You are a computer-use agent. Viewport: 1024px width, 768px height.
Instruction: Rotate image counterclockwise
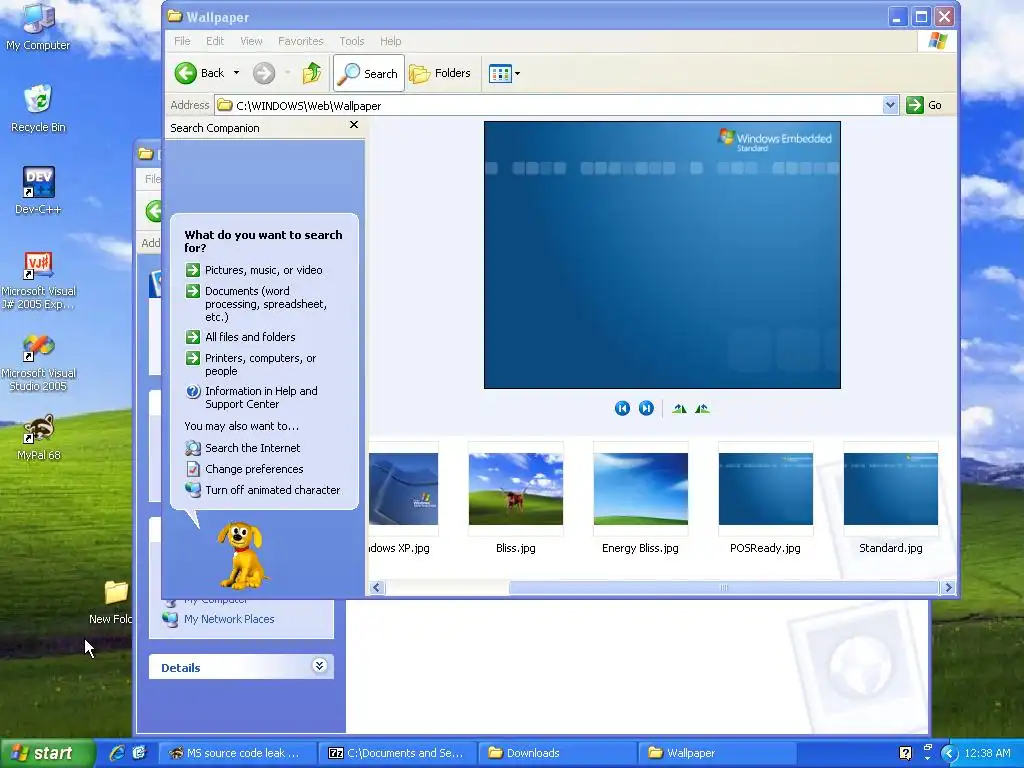(702, 409)
